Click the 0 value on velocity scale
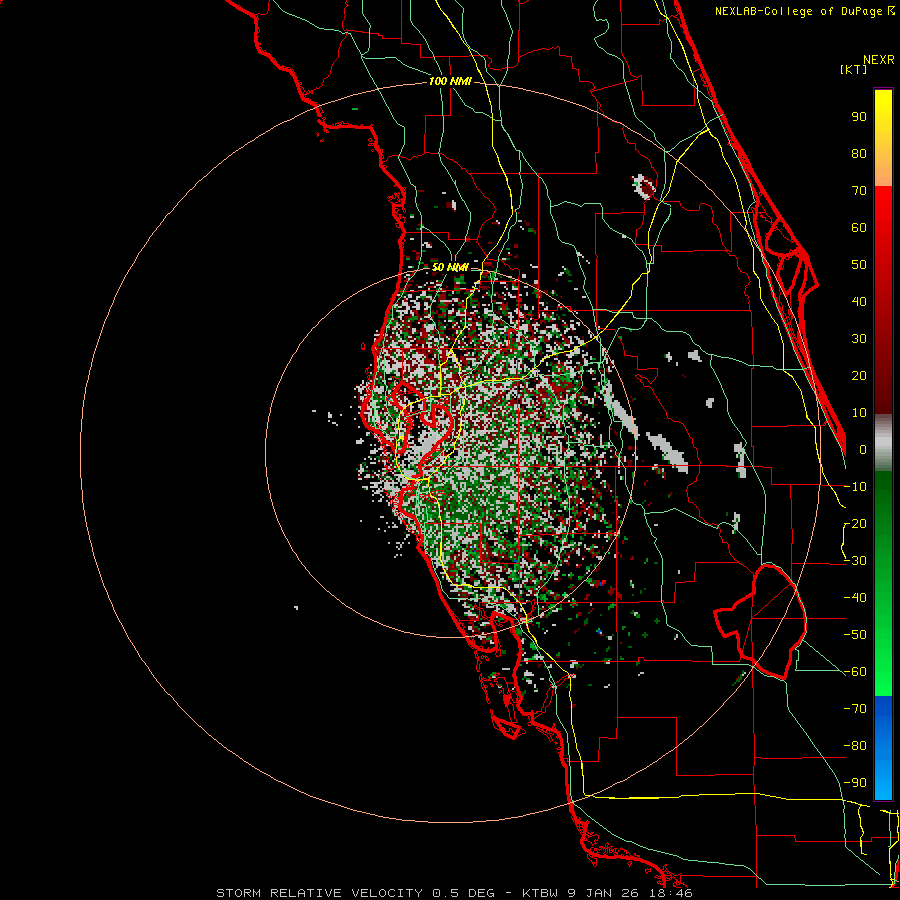This screenshot has height=900, width=900. click(863, 450)
